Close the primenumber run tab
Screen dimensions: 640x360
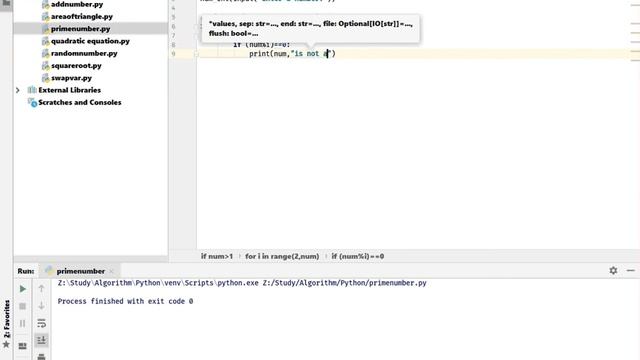coord(111,271)
